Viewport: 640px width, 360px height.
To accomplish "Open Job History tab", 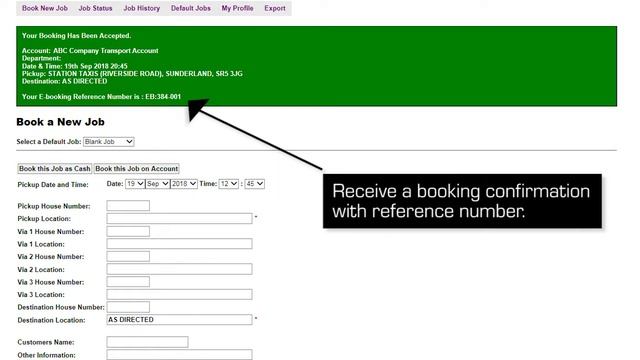I will [x=142, y=8].
